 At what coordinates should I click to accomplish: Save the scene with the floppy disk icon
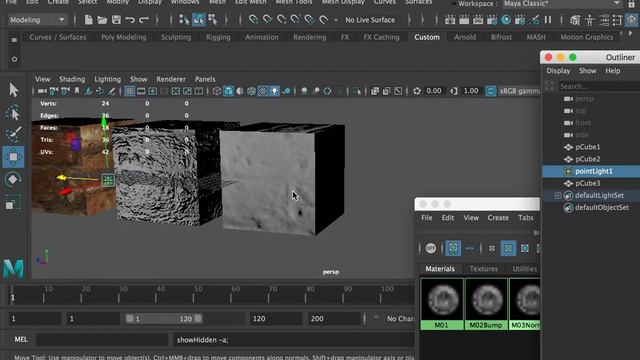coord(116,20)
